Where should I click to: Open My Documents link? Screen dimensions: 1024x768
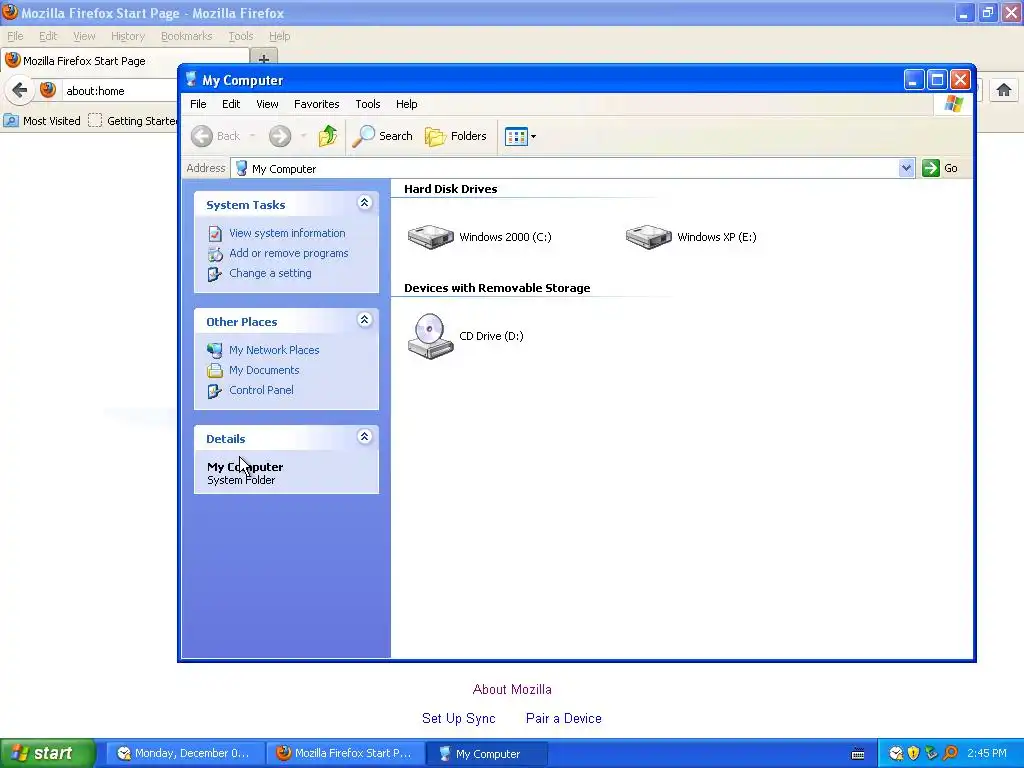point(264,370)
